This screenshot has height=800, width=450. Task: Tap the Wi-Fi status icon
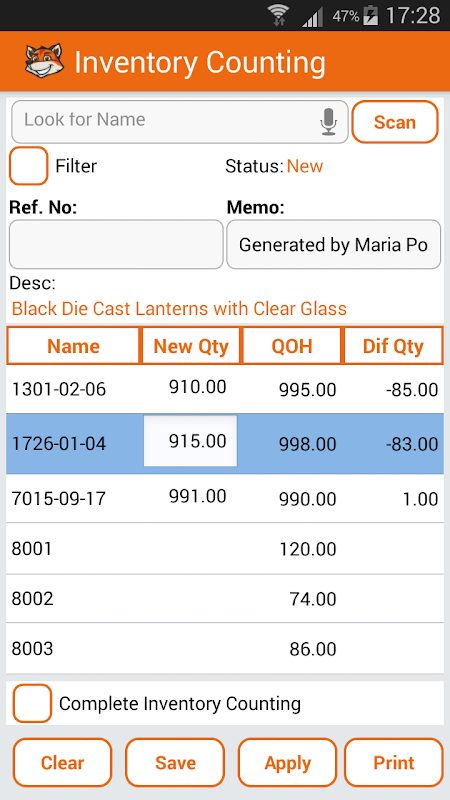(x=279, y=16)
